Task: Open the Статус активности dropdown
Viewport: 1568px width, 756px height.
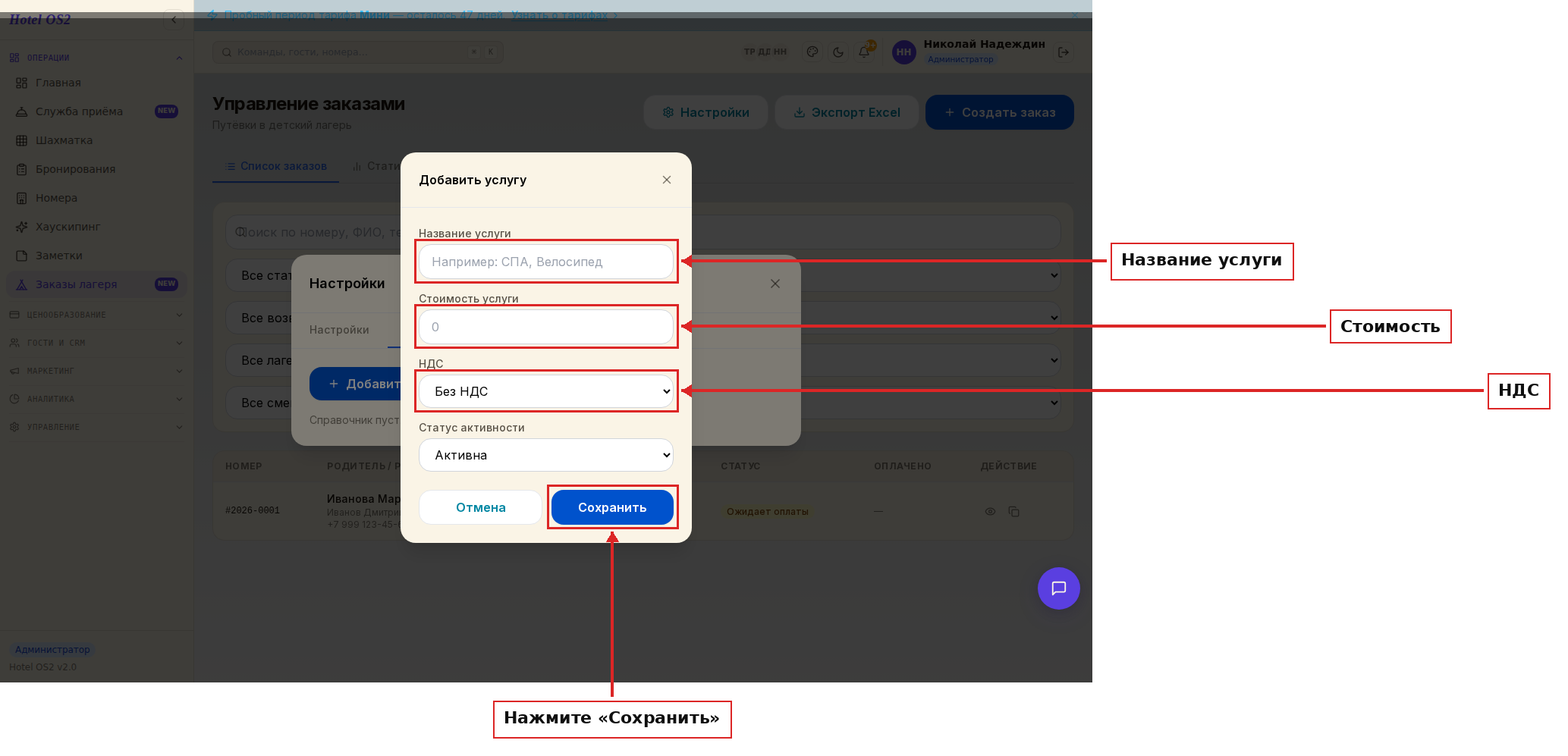Action: 546,455
